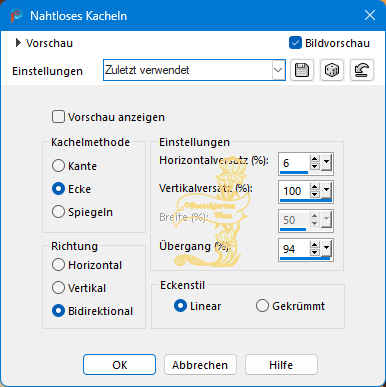Click the reset to default arrow icon
386x387 pixels.
coord(362,70)
